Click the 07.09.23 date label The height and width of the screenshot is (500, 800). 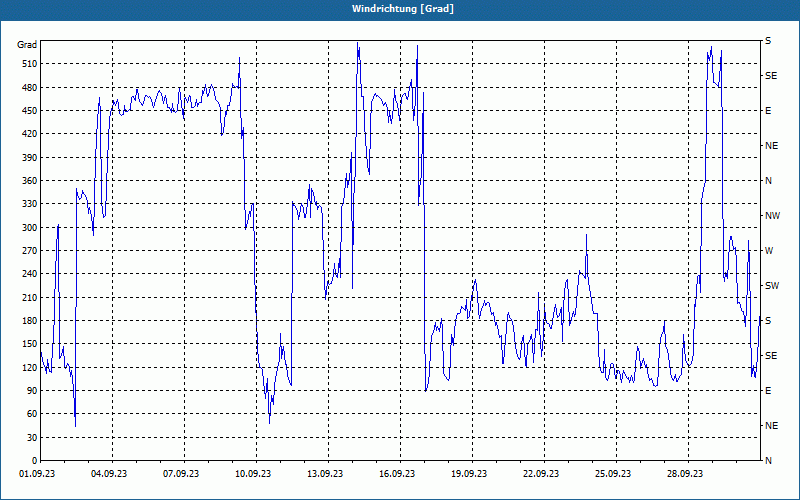(181, 474)
